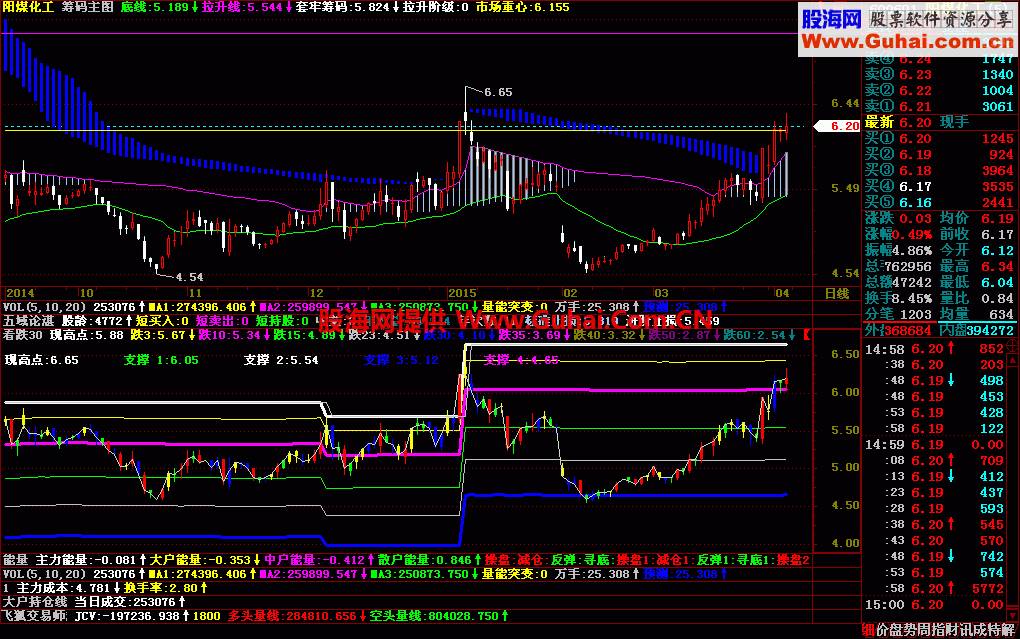Click the 6.20 current price marker

point(838,126)
